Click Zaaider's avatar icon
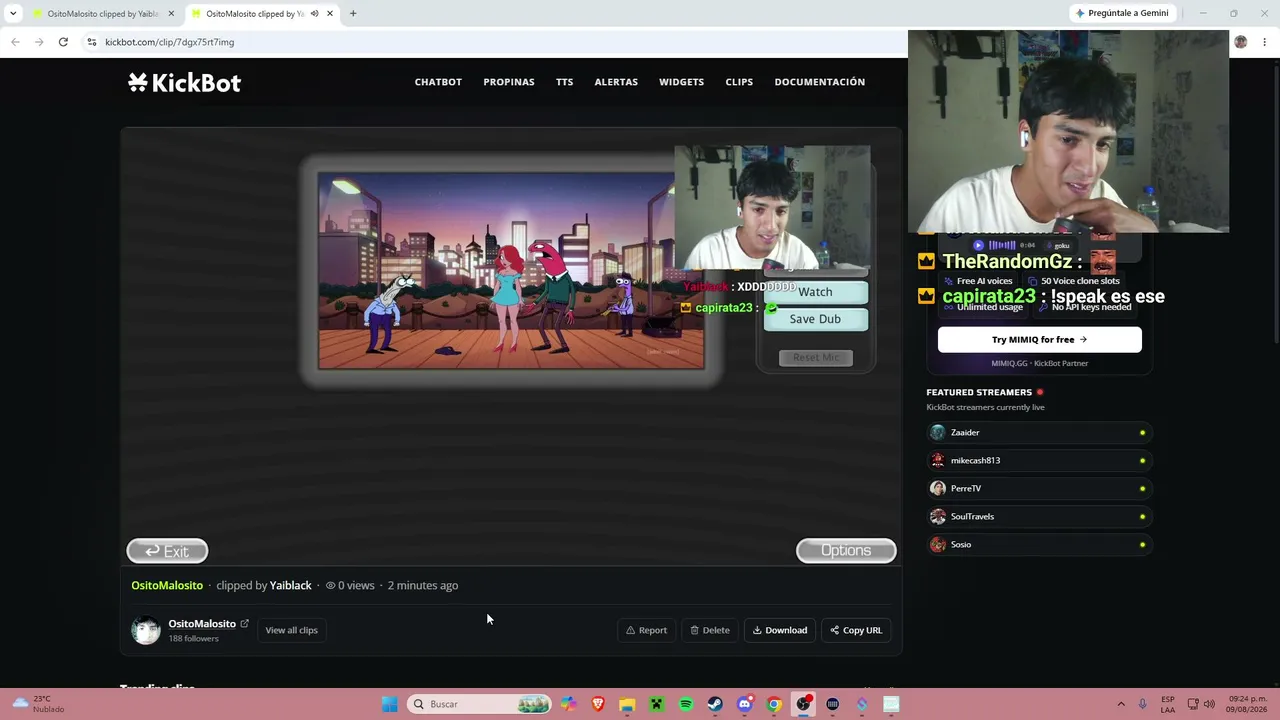The height and width of the screenshot is (720, 1280). click(937, 432)
